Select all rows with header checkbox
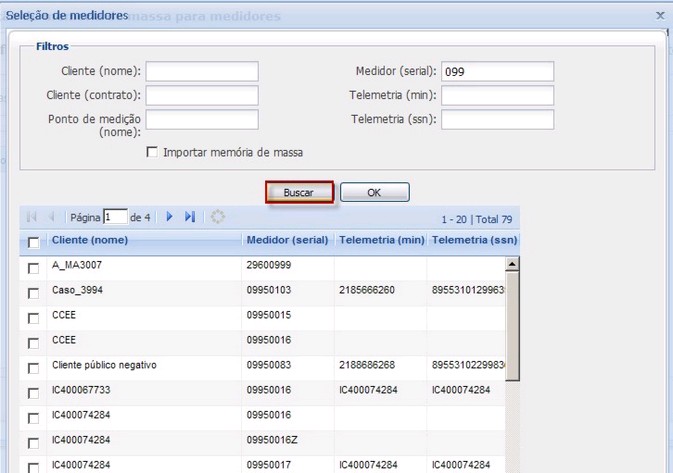The width and height of the screenshot is (673, 473). (x=34, y=242)
